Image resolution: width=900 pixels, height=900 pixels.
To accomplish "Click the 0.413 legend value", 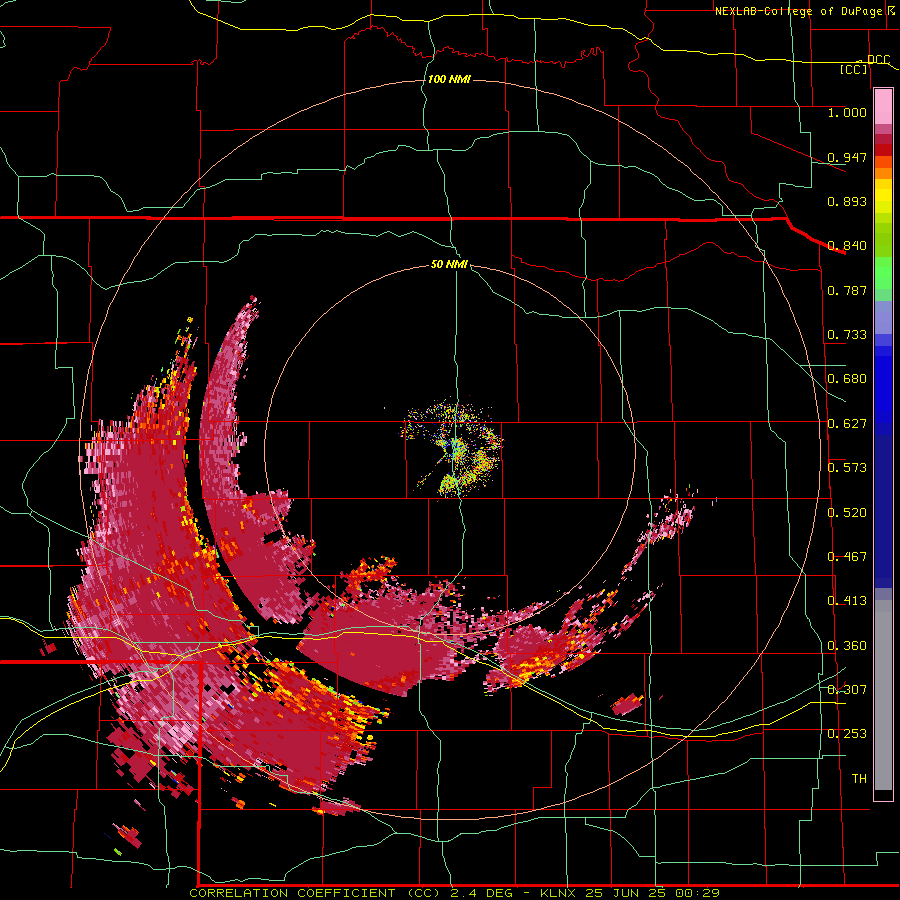I will (847, 601).
